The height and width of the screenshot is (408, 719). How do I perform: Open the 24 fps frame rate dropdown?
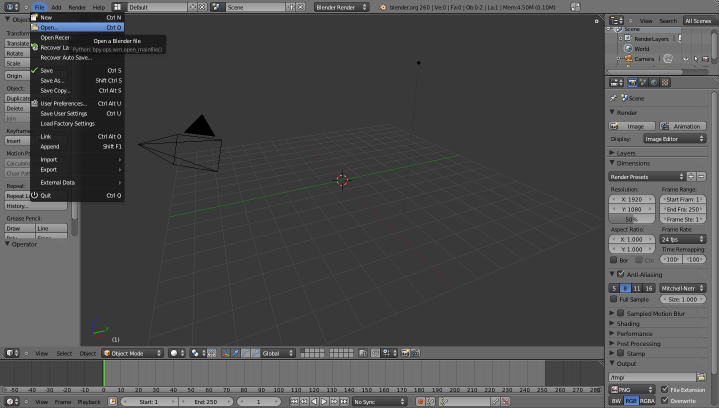pos(682,239)
